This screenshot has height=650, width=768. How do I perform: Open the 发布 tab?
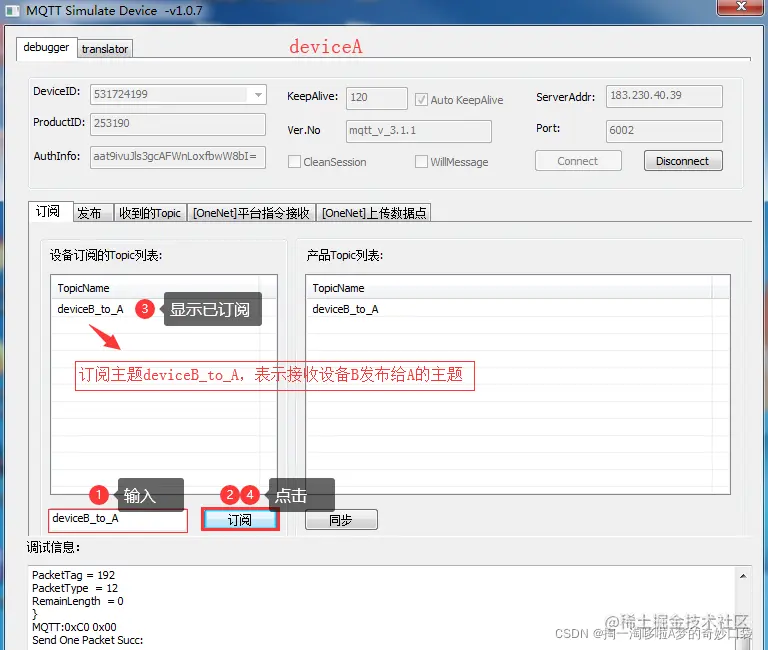coord(93,213)
